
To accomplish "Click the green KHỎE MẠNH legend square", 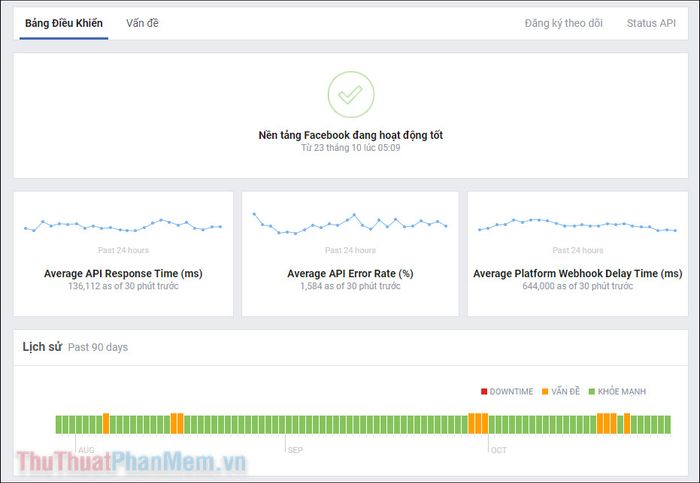I will tap(592, 391).
